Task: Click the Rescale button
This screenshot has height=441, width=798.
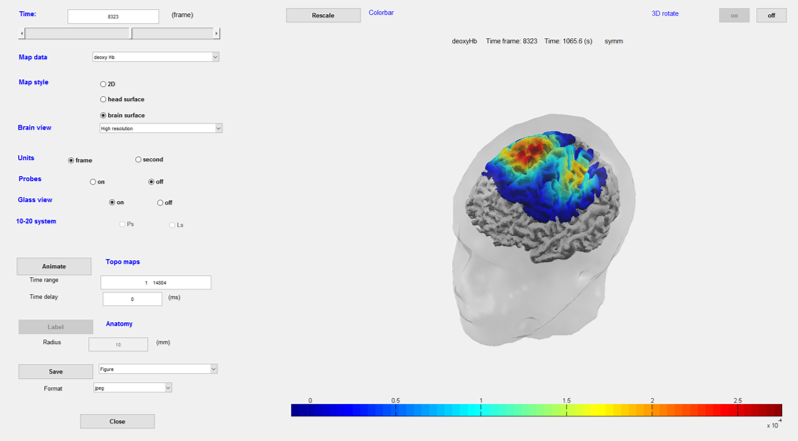Action: [x=323, y=15]
